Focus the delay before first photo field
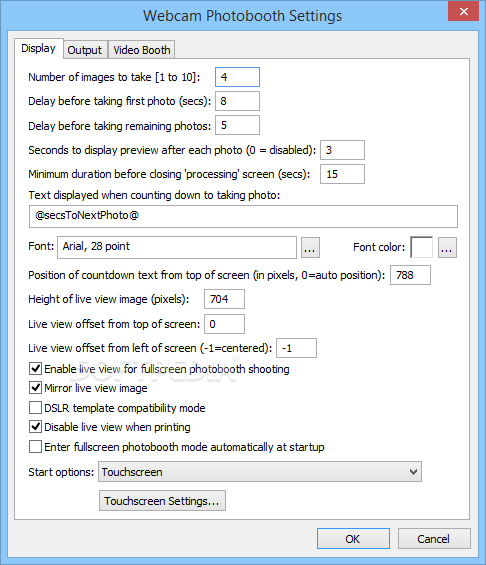 [x=237, y=101]
